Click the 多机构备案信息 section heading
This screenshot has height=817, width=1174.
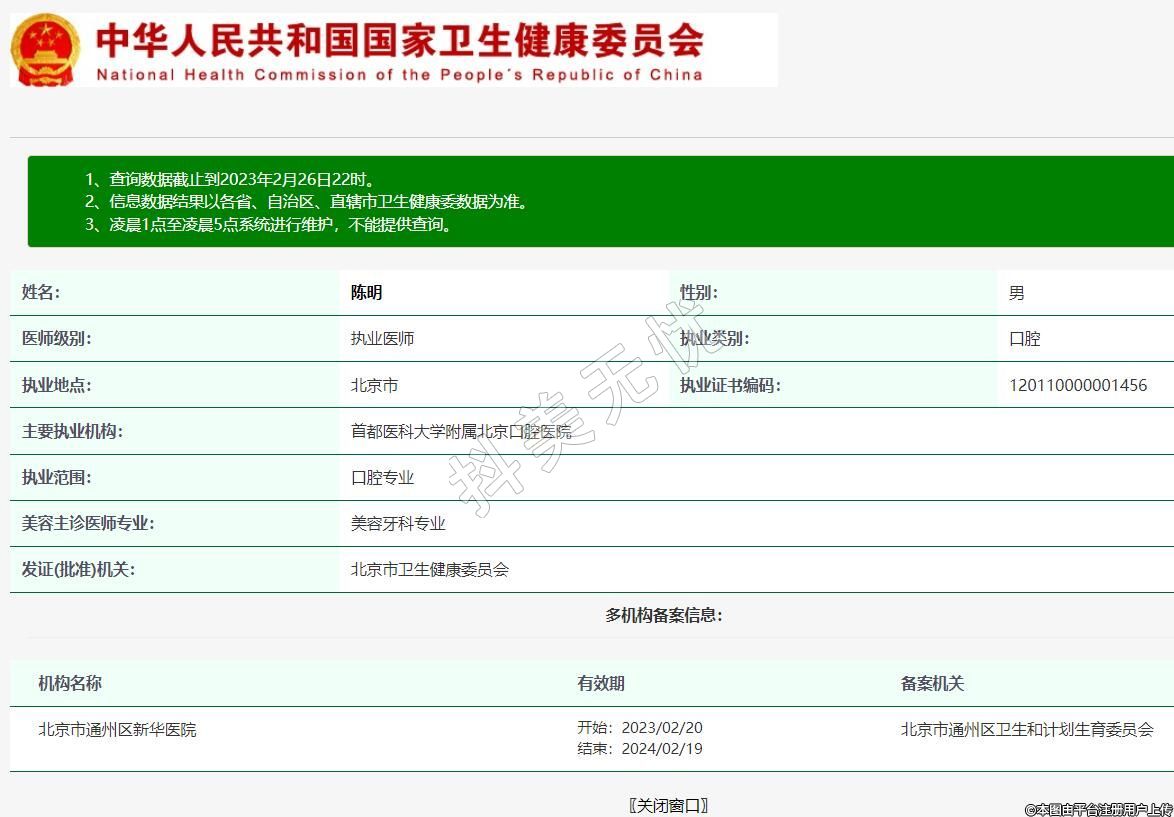663,615
